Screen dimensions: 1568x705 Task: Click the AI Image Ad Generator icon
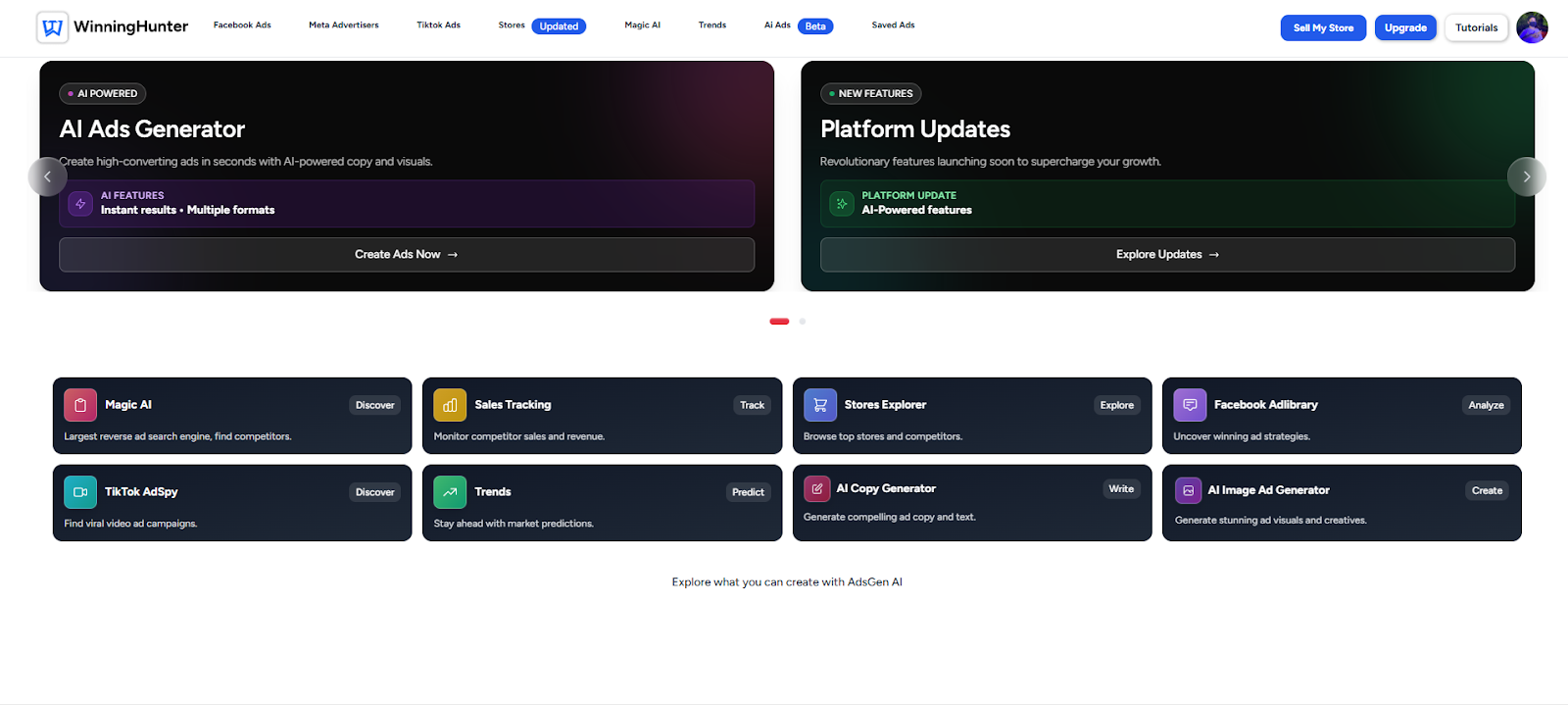tap(1189, 490)
